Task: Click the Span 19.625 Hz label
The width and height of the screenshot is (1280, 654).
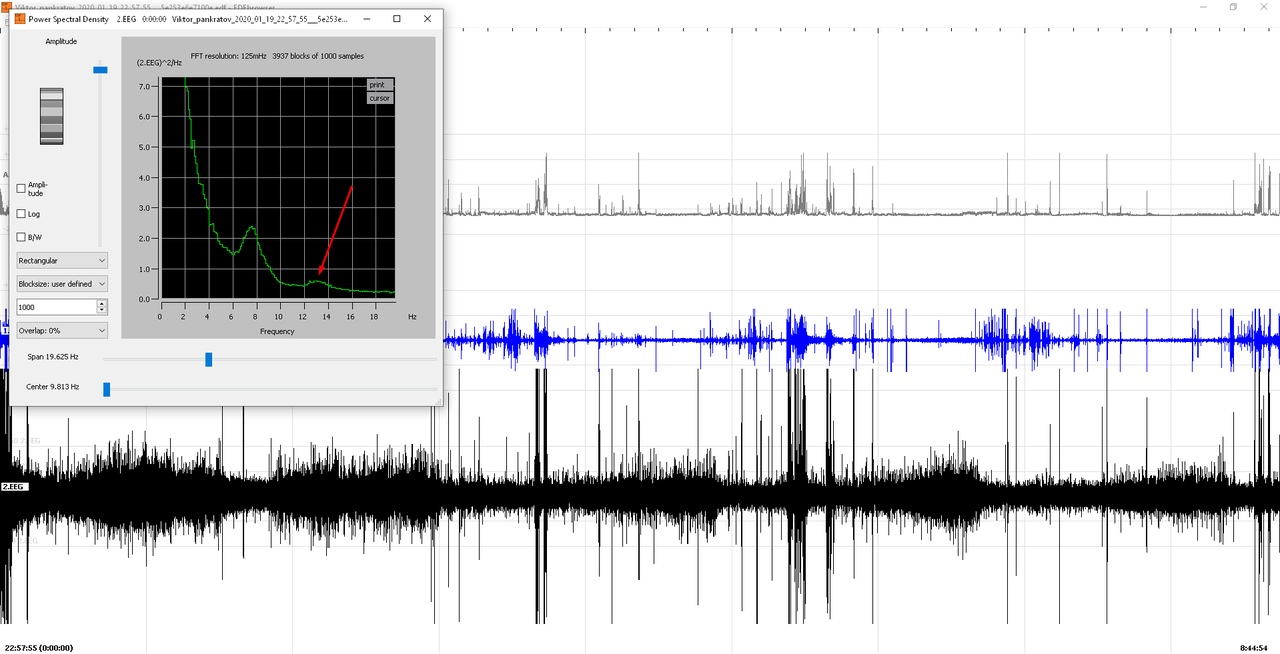Action: pos(53,356)
